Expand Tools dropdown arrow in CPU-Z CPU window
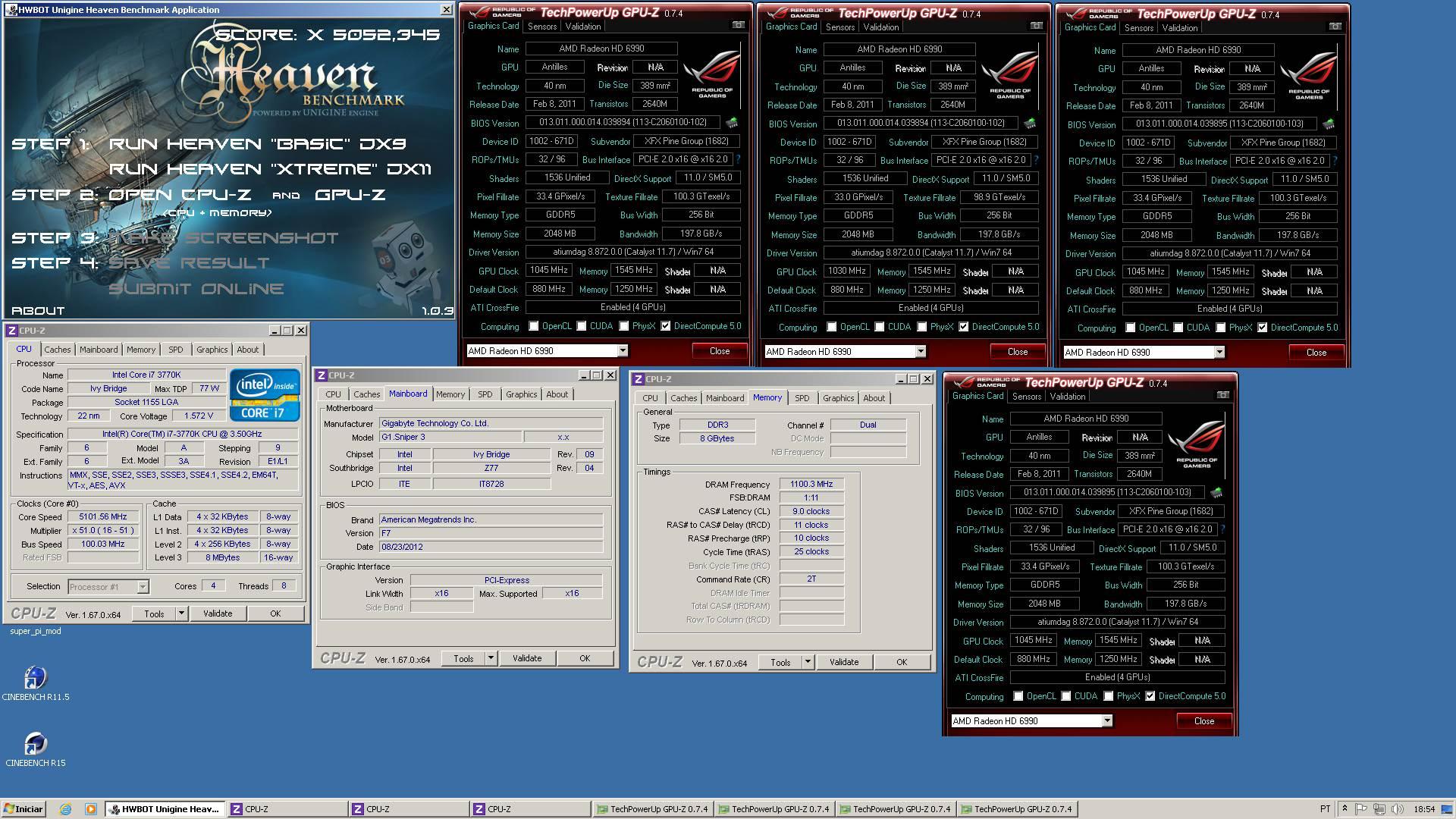 (181, 613)
